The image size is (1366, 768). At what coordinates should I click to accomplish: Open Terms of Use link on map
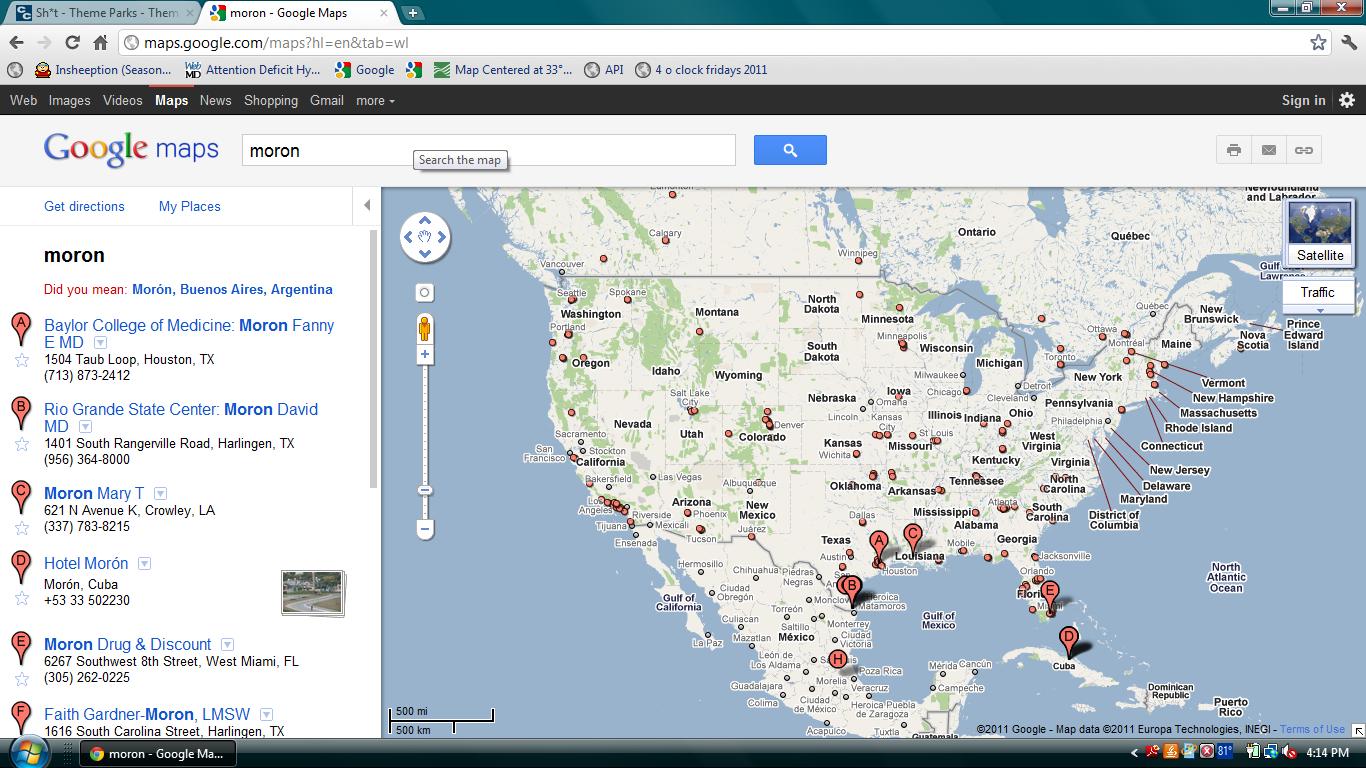coord(1312,729)
